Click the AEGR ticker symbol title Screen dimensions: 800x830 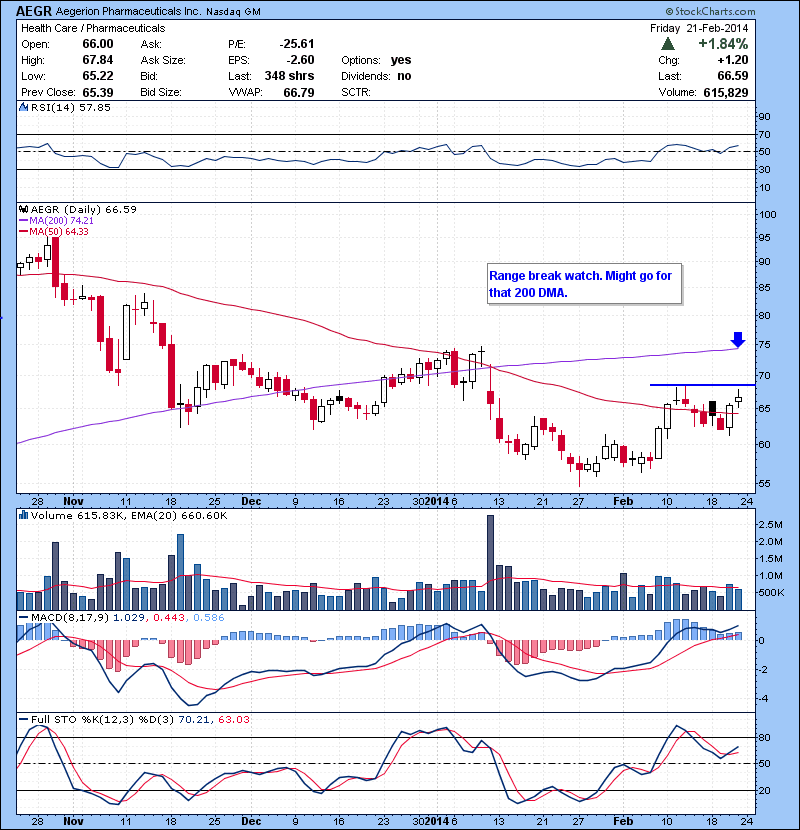click(x=33, y=11)
